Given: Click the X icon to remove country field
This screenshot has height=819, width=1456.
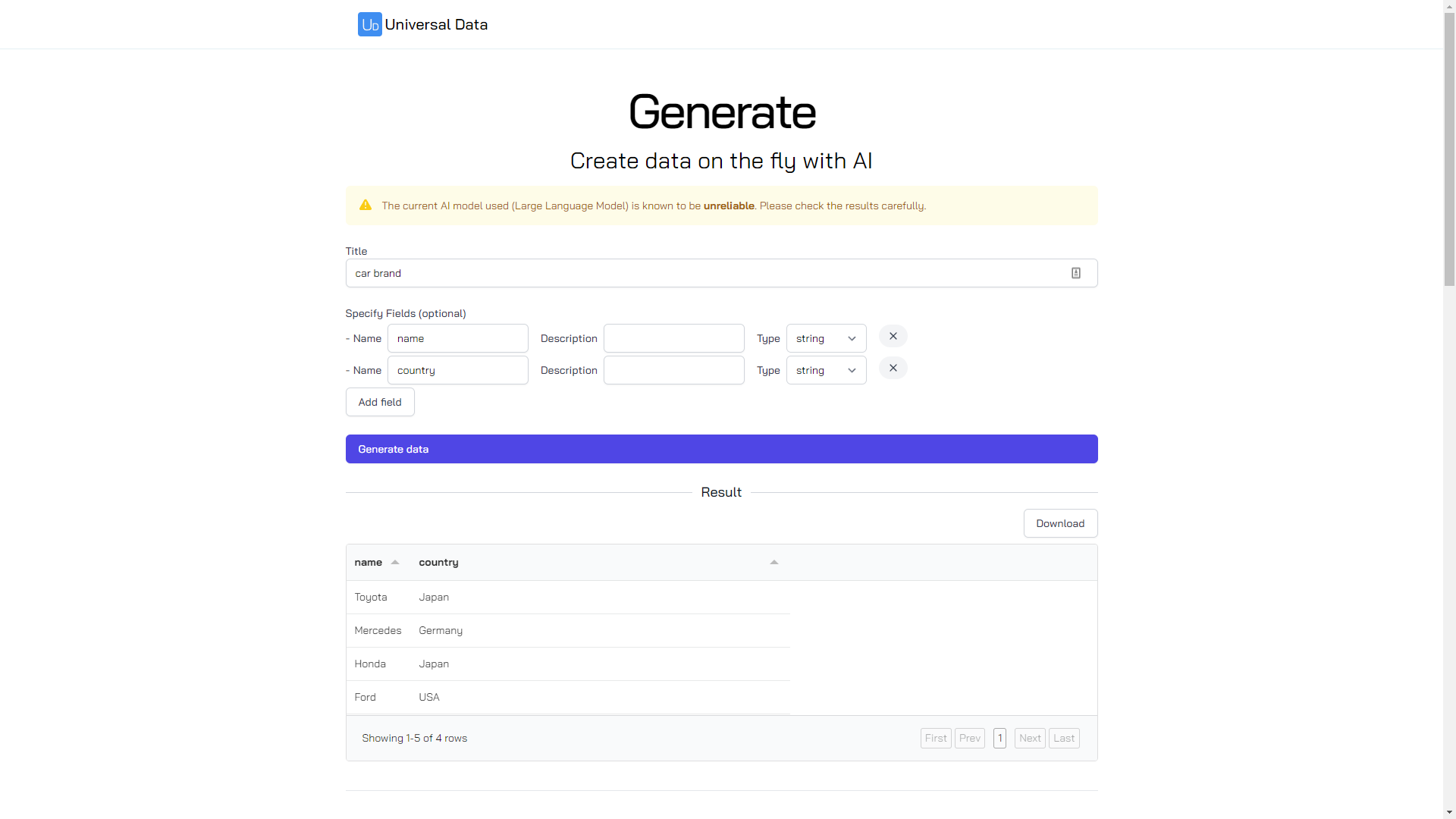Looking at the screenshot, I should 892,368.
